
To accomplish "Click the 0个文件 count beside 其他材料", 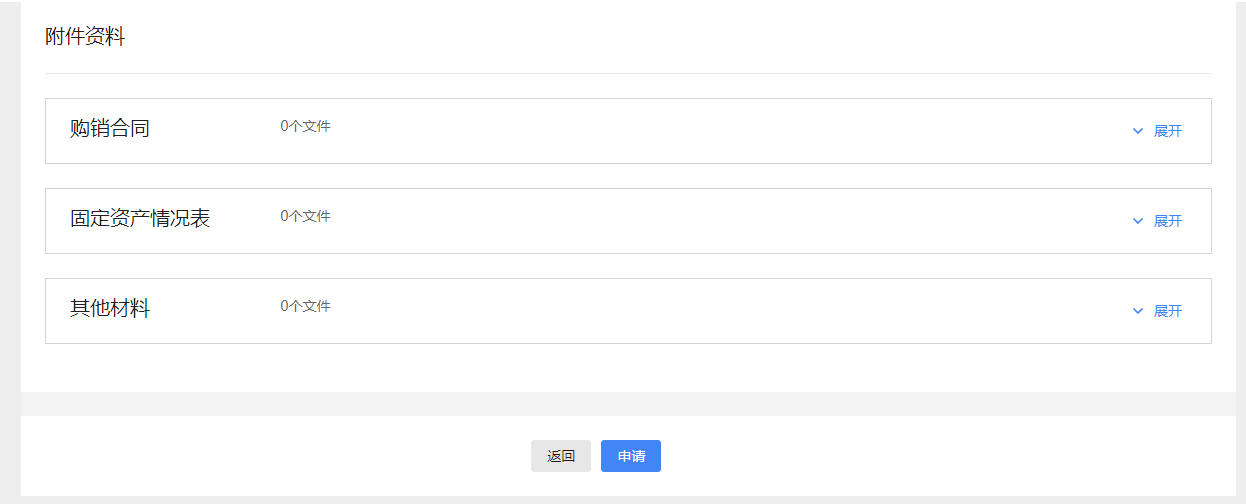I will tap(305, 306).
